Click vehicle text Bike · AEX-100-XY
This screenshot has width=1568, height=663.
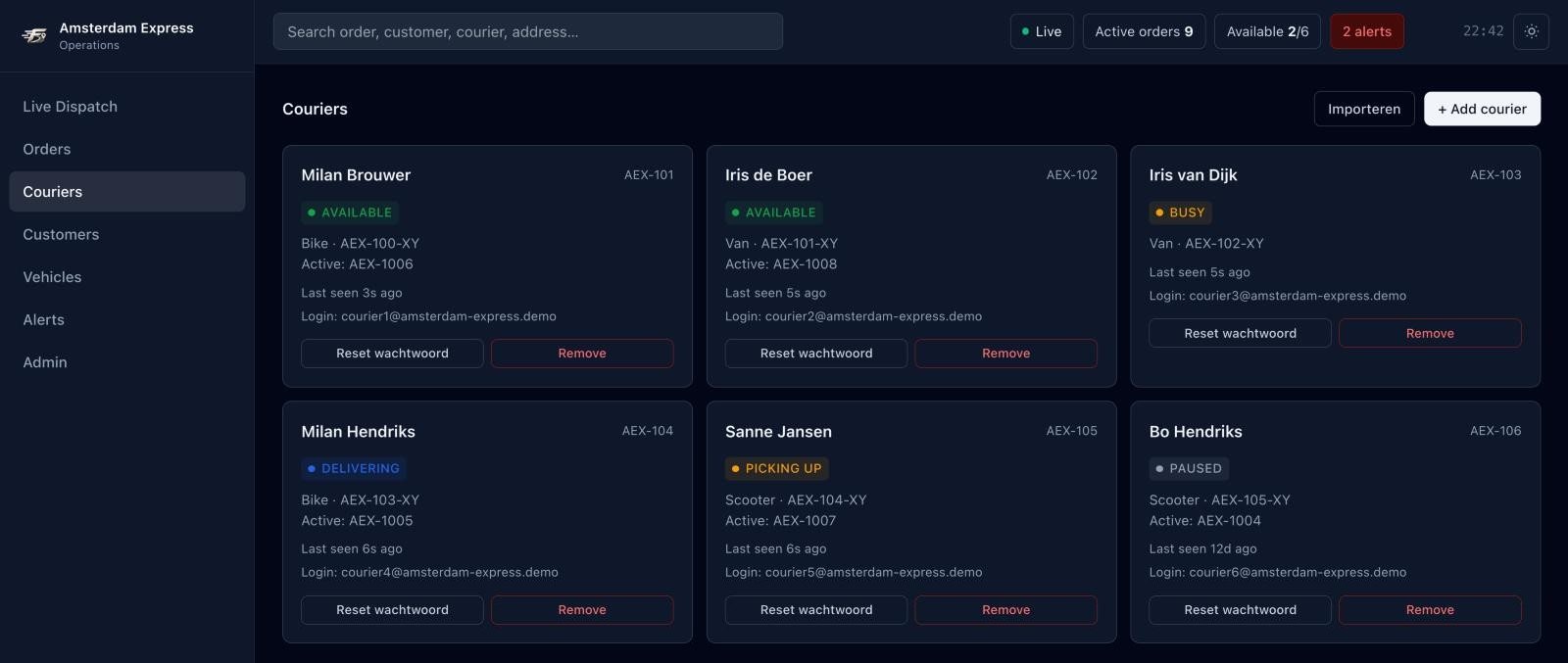[x=360, y=244]
